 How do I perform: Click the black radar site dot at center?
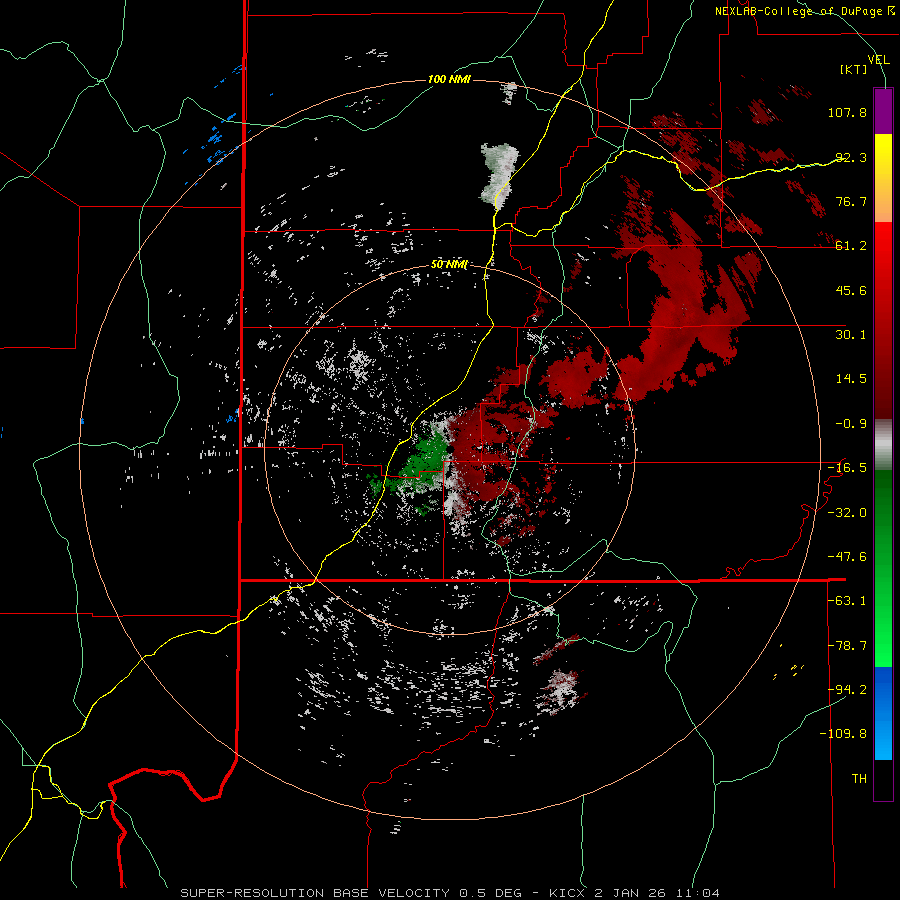point(451,449)
